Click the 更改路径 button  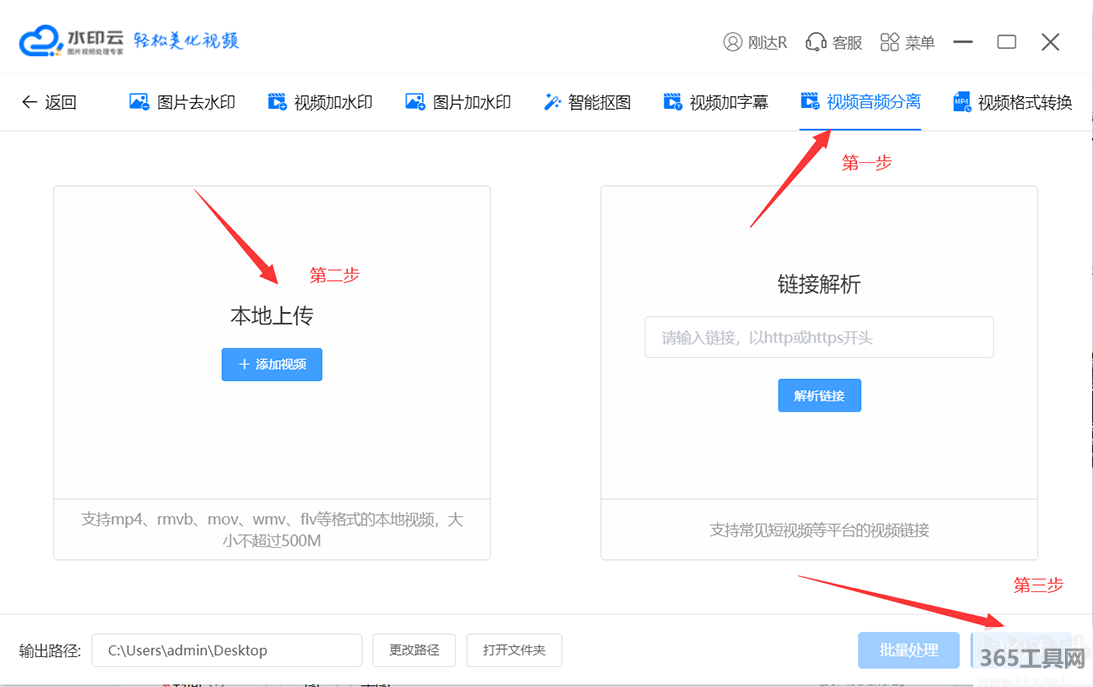tap(414, 650)
